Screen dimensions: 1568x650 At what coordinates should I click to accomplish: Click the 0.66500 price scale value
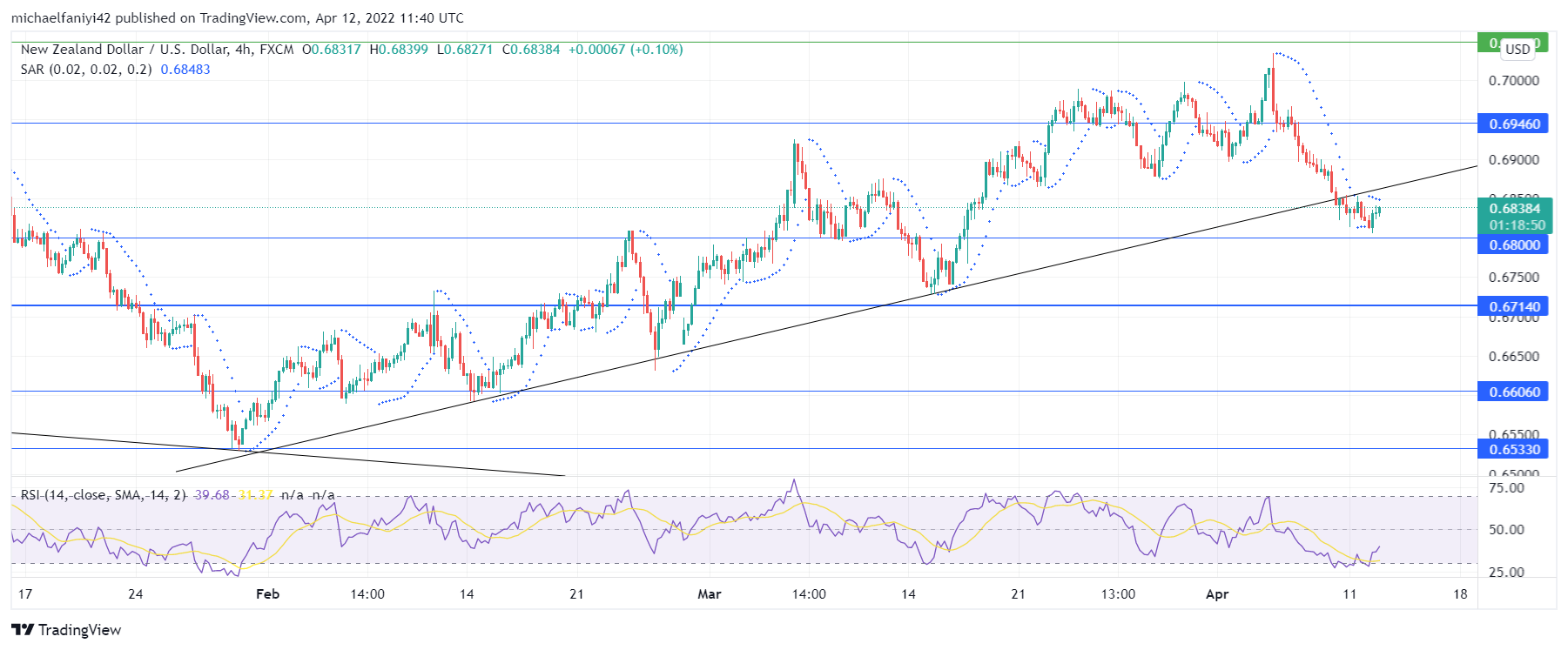[1514, 357]
